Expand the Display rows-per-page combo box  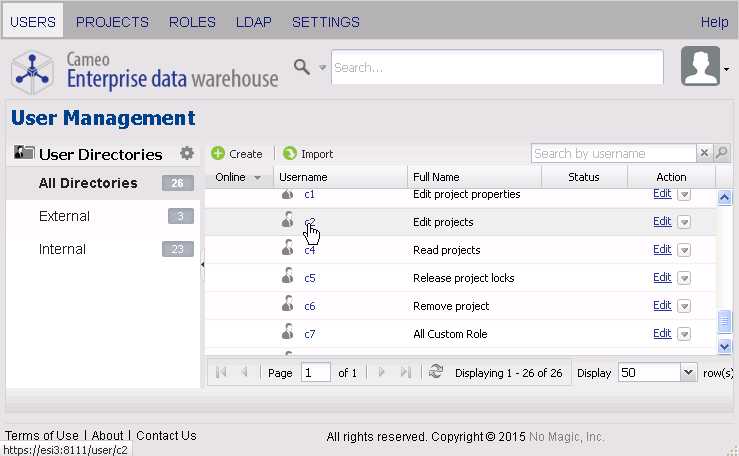[687, 372]
